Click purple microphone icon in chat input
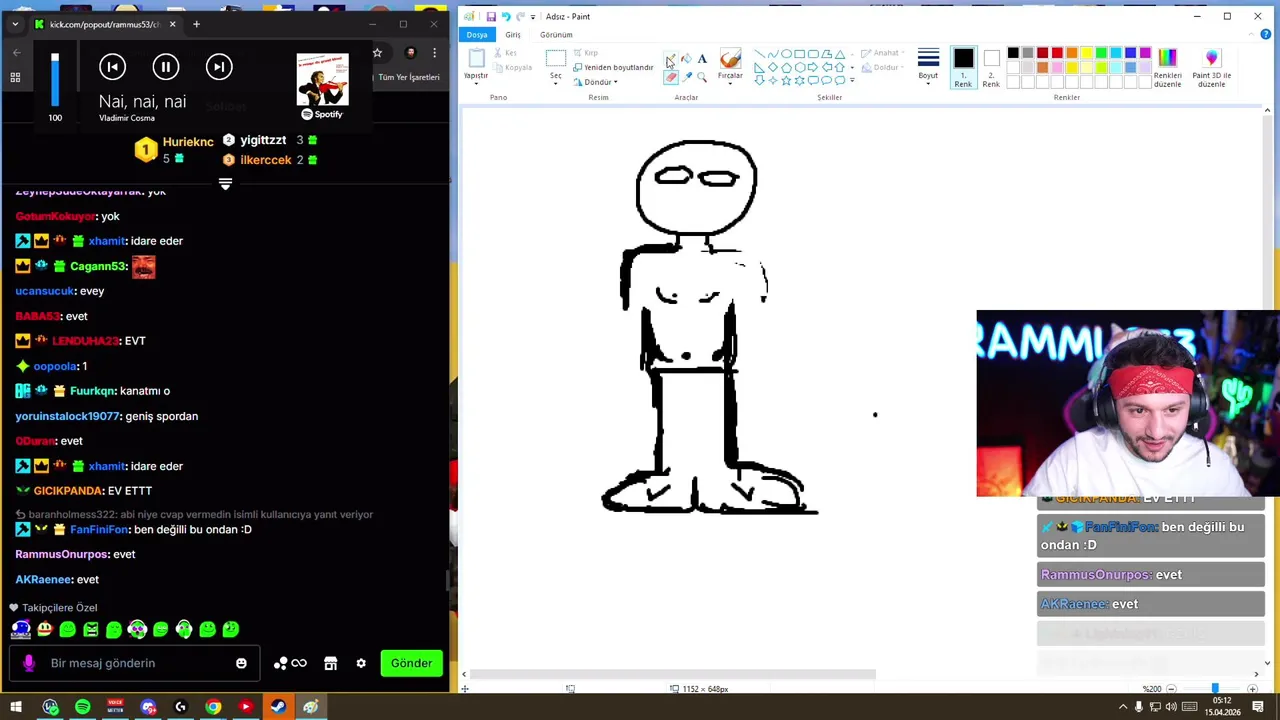 28,663
